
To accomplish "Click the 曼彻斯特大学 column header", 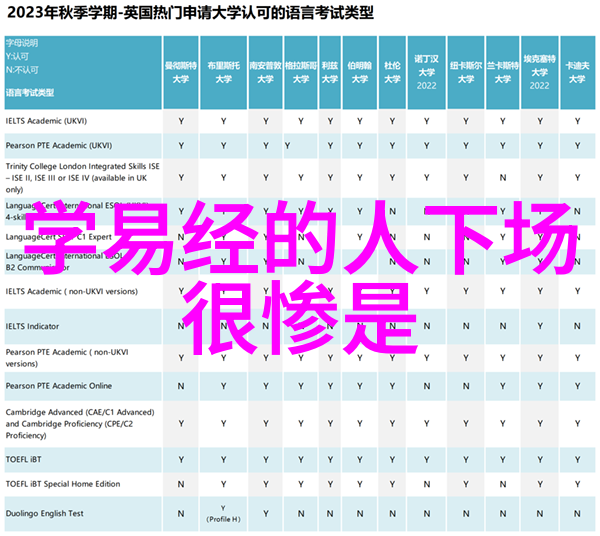I will click(x=181, y=72).
